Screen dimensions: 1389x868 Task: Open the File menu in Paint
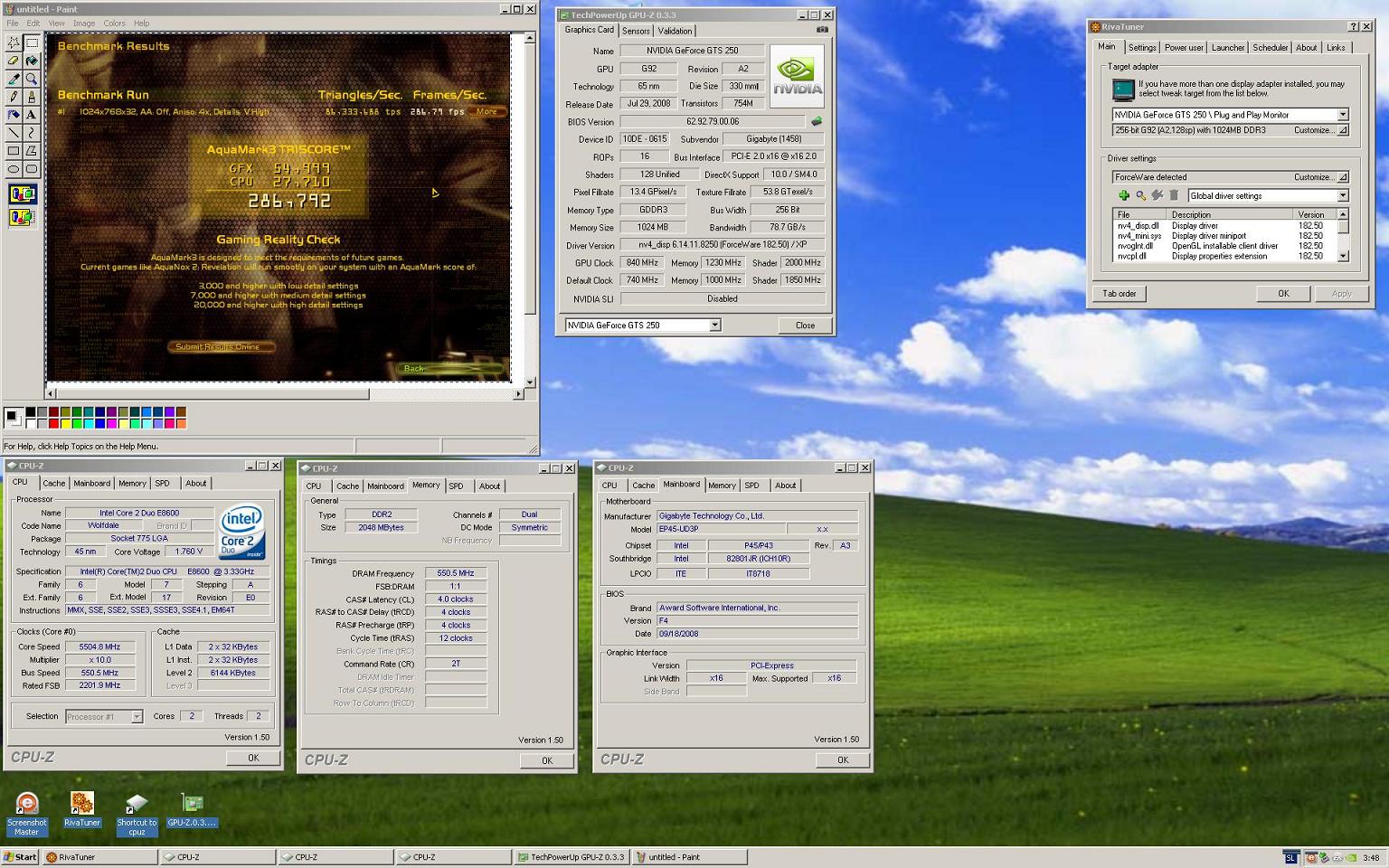(x=13, y=23)
